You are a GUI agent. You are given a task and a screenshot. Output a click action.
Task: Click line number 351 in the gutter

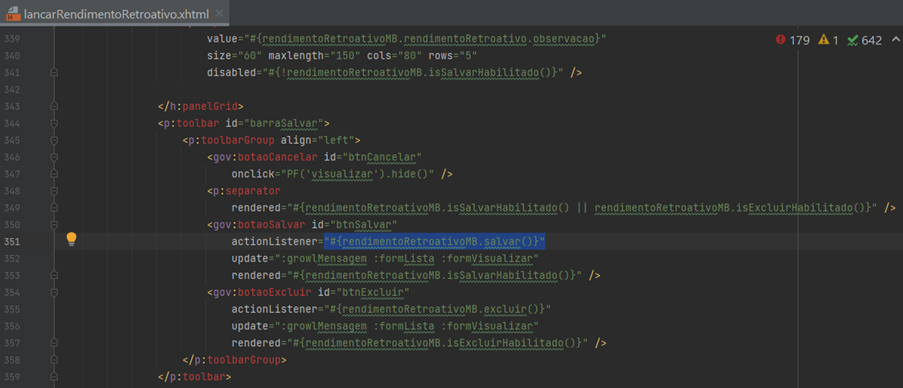tap(13, 241)
